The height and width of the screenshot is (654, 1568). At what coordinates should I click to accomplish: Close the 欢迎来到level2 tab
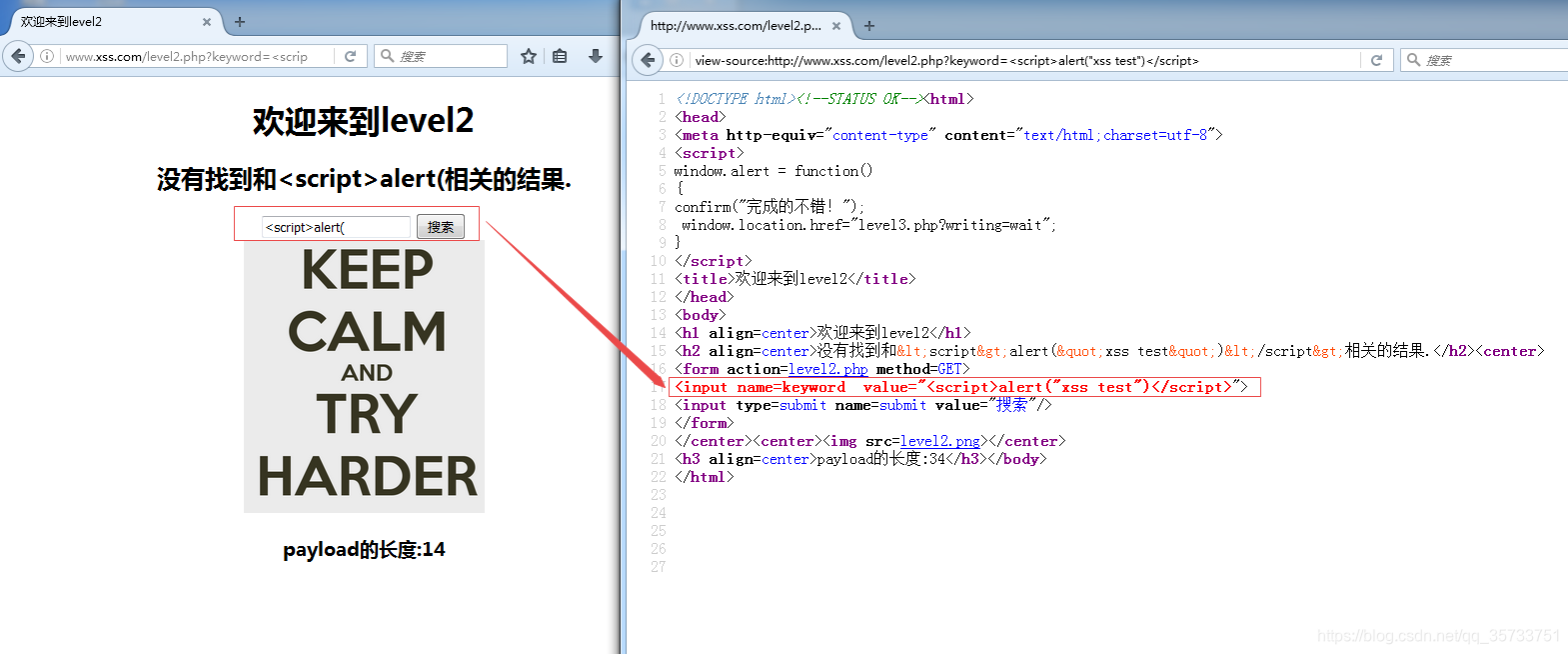coord(207,21)
